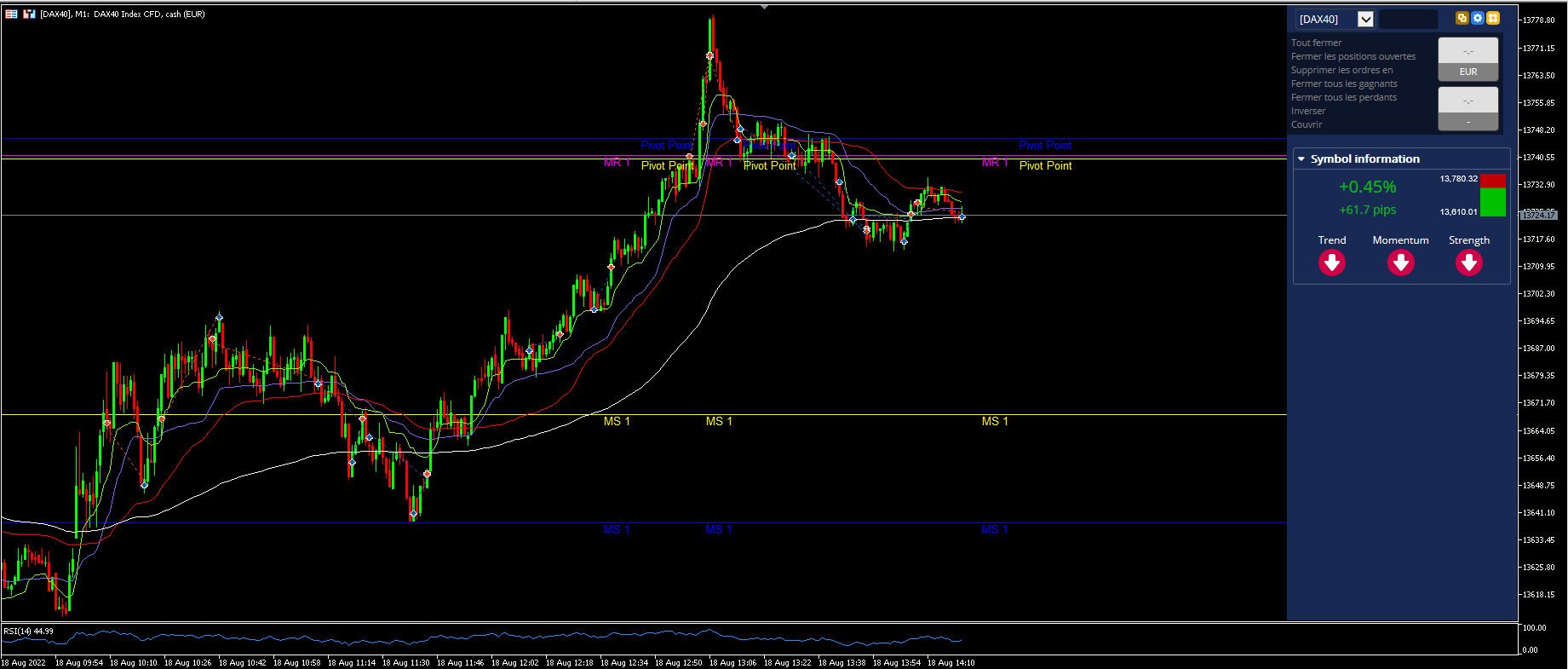Click the red-green daily range bar
Viewport: 1568px width, 669px height.
(1493, 195)
